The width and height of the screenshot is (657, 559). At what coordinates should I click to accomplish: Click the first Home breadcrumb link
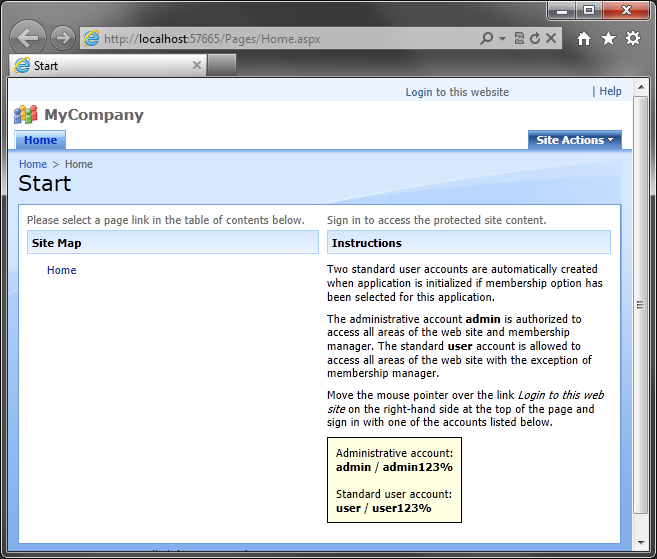[33, 164]
